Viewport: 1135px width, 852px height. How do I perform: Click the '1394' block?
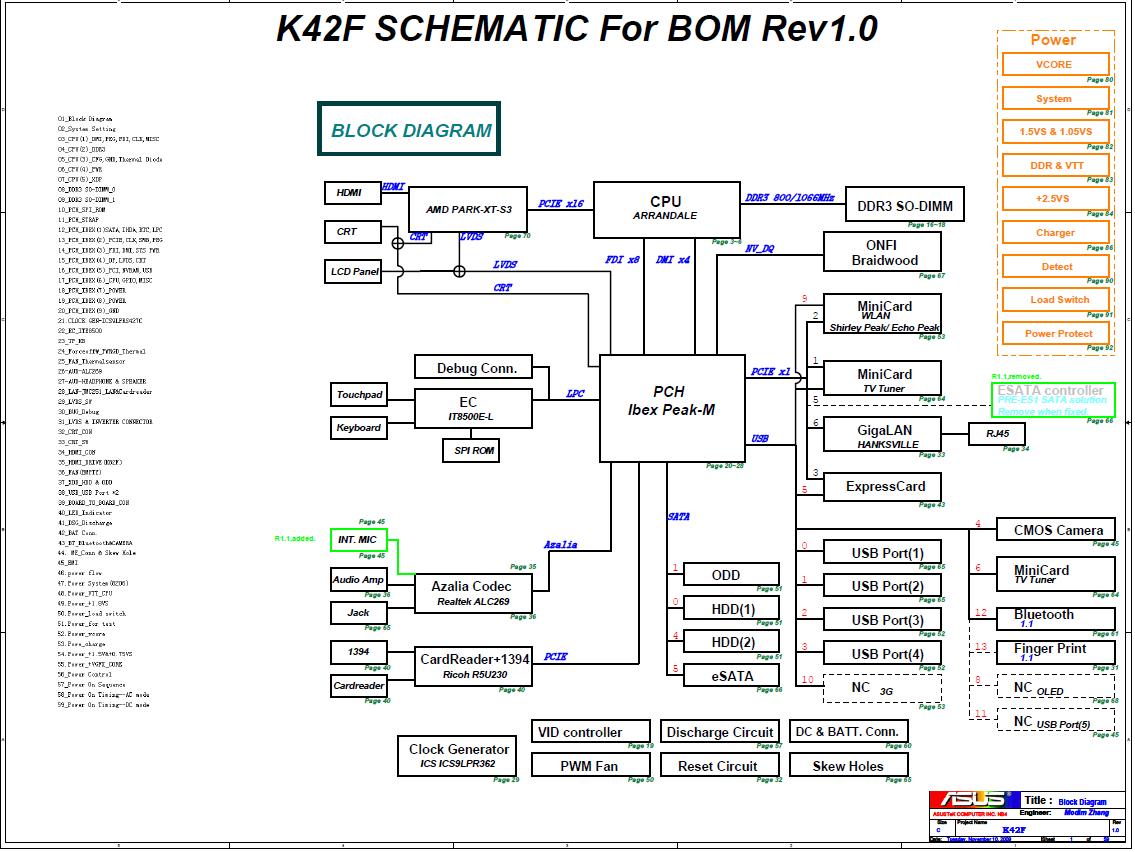pos(358,652)
